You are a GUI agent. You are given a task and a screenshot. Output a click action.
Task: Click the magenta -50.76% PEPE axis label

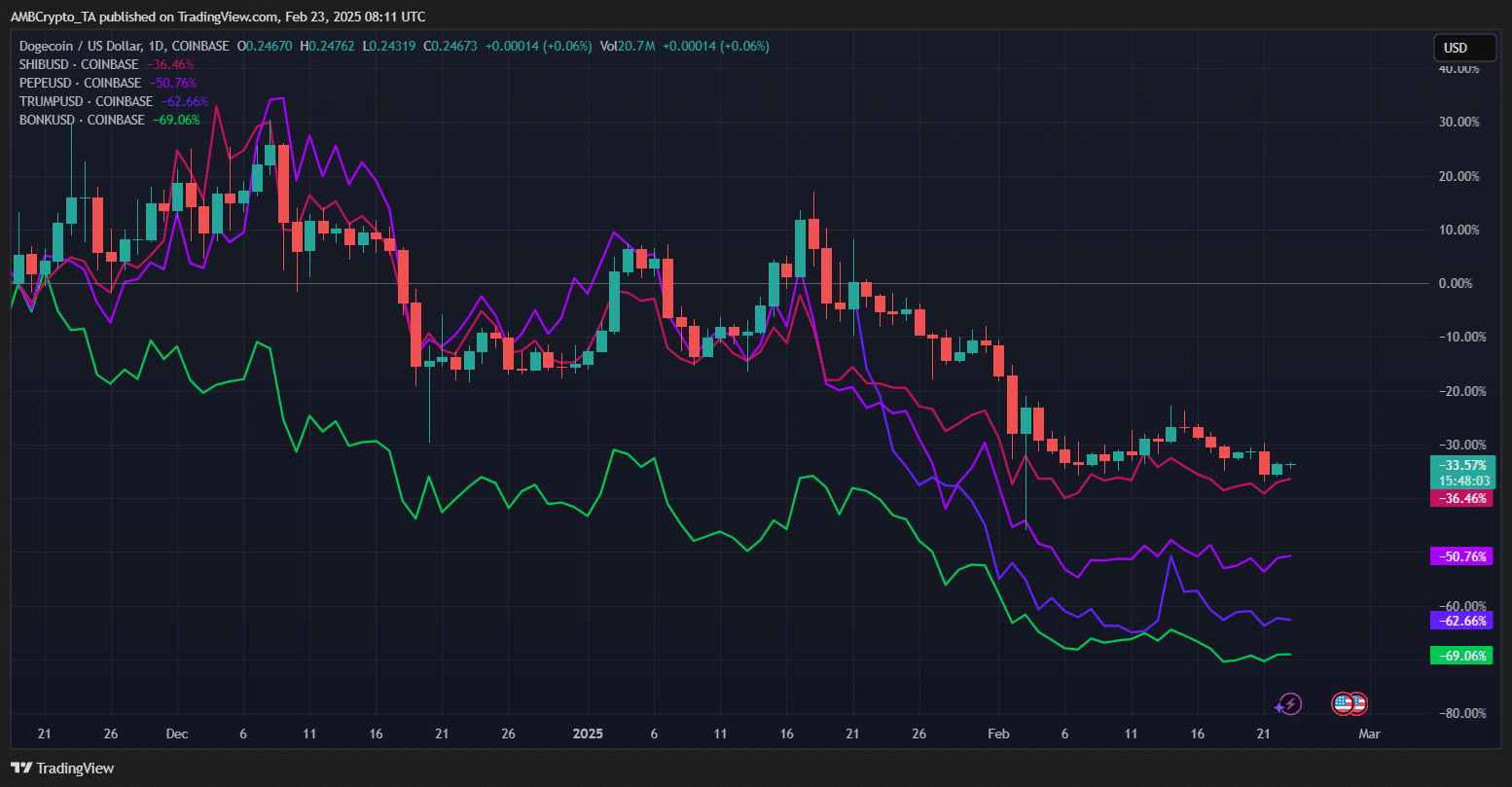click(1459, 556)
